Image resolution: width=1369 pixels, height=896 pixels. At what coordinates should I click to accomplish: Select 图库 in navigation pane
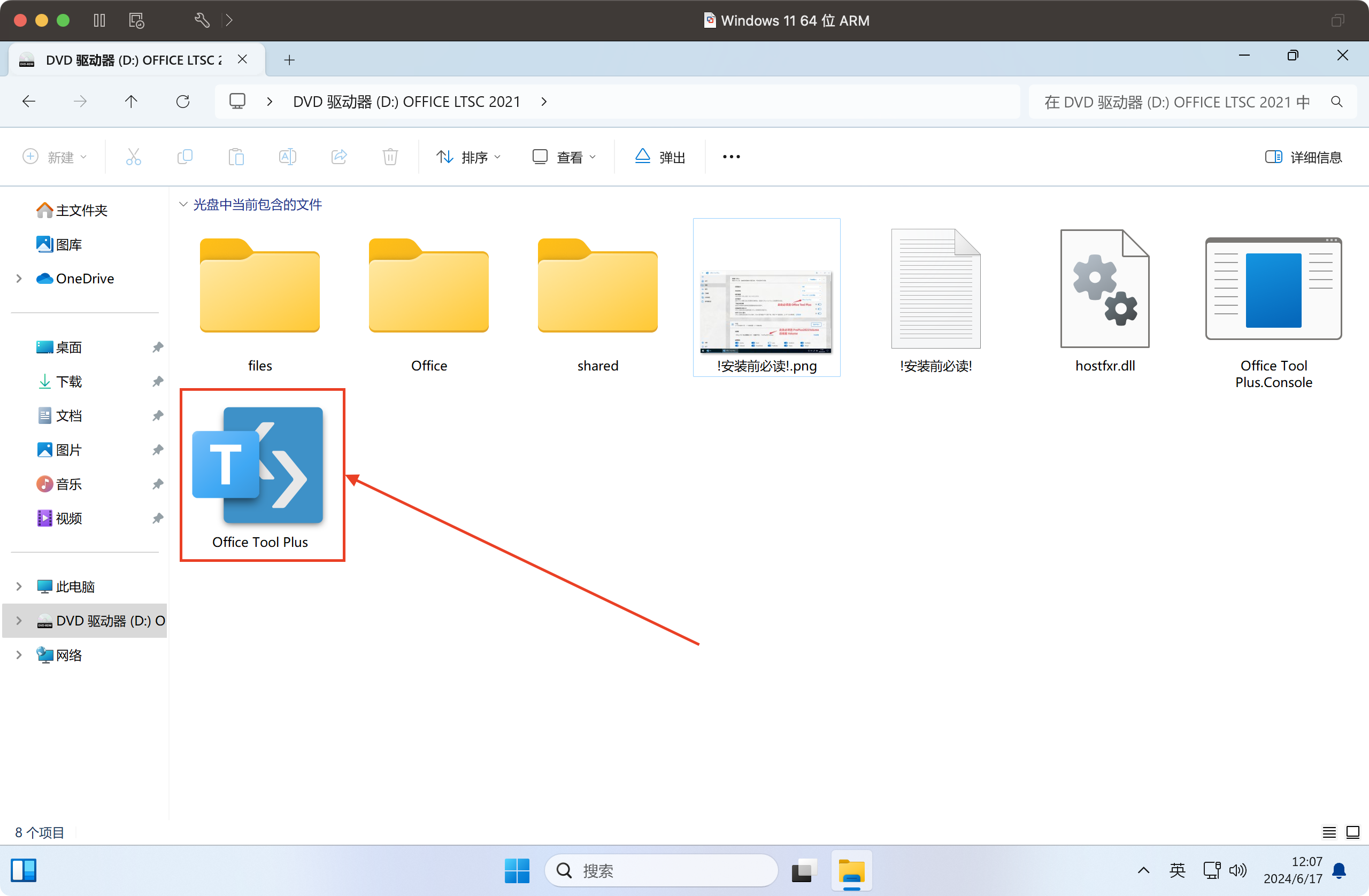(59, 244)
